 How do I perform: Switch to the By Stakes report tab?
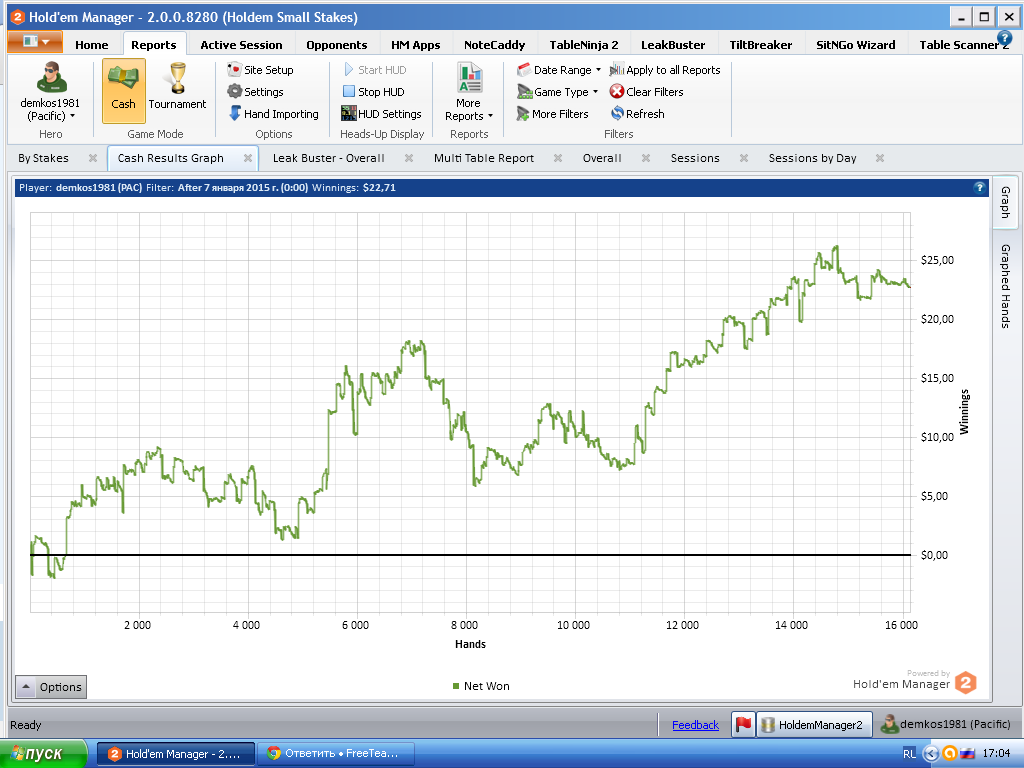coord(43,158)
